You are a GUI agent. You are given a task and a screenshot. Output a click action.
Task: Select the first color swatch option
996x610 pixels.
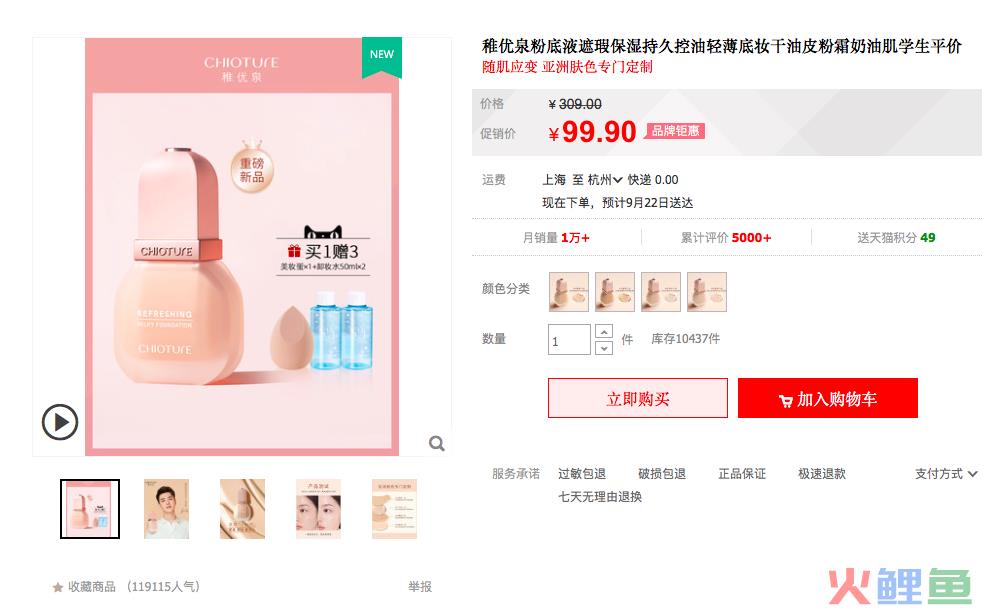pos(569,292)
